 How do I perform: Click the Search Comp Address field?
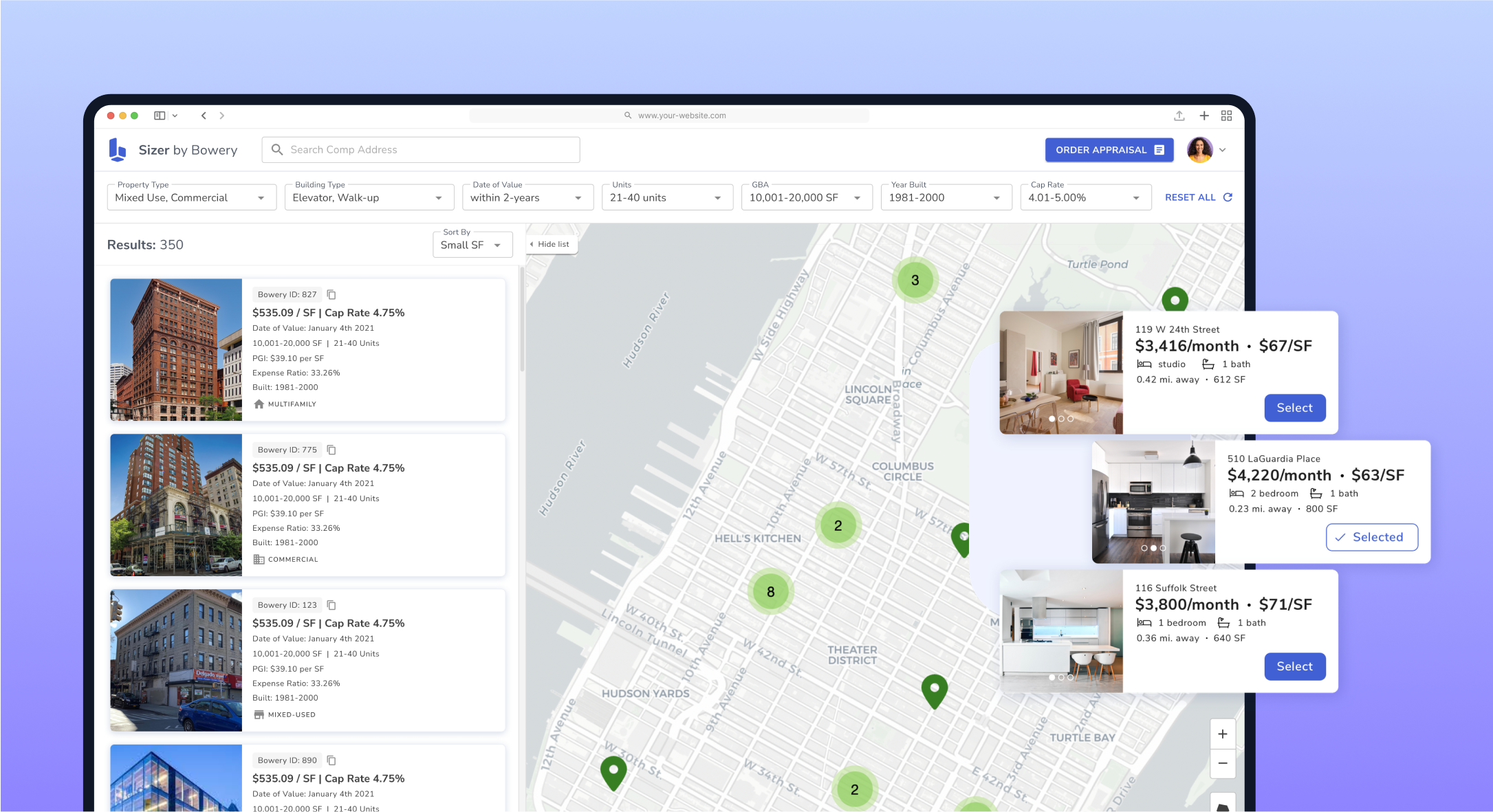pyautogui.click(x=421, y=149)
